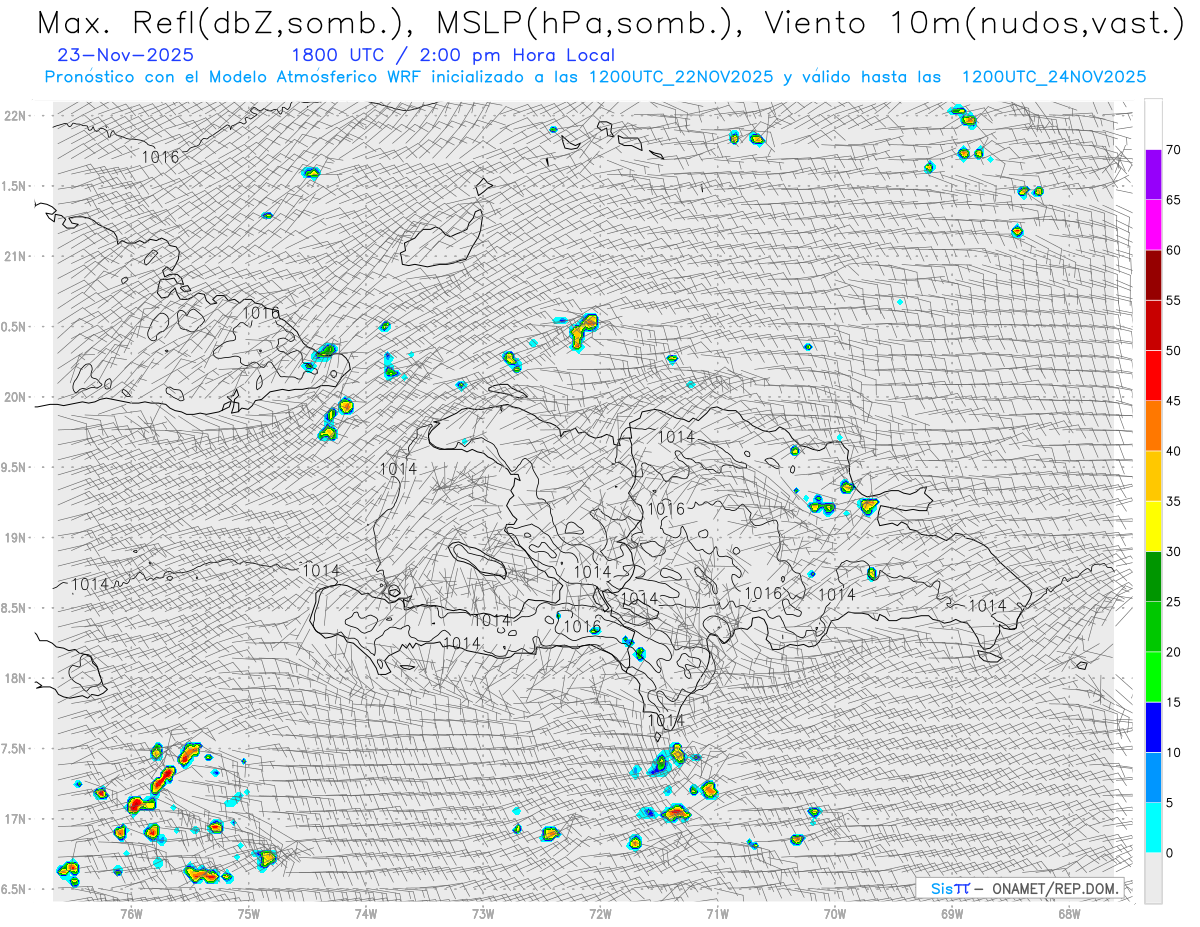Image resolution: width=1200 pixels, height=927 pixels.
Task: Select the yellow 30-35 dBZ color segment
Action: pyautogui.click(x=1153, y=526)
